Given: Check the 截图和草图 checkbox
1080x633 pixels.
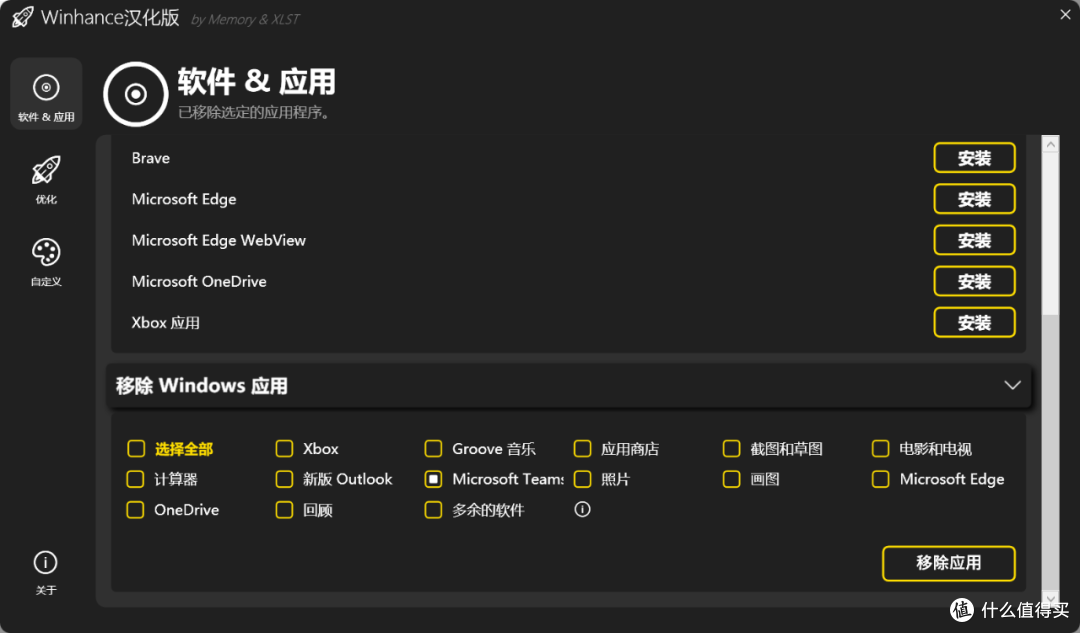Looking at the screenshot, I should coord(731,449).
